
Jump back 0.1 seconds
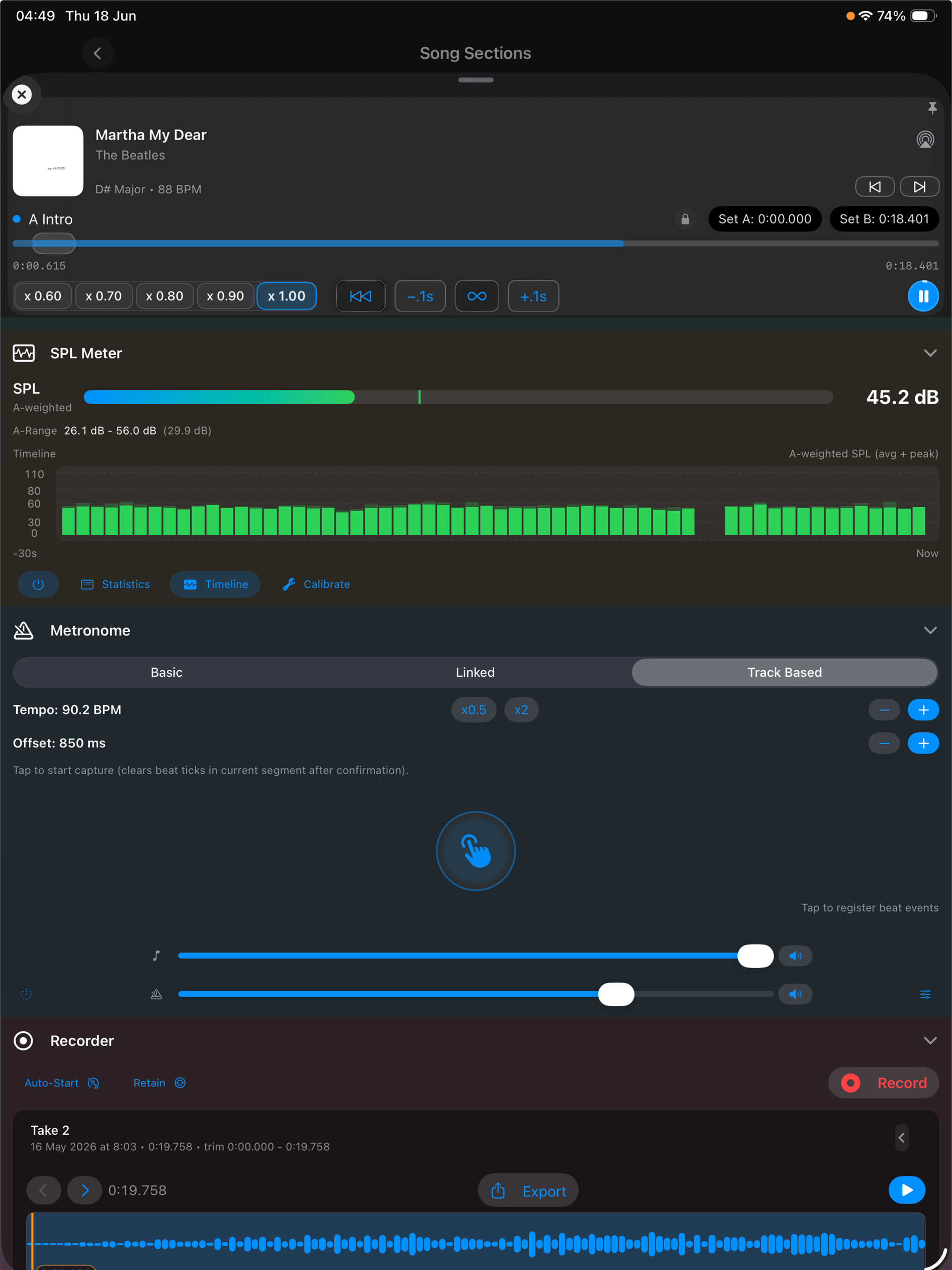tap(420, 296)
